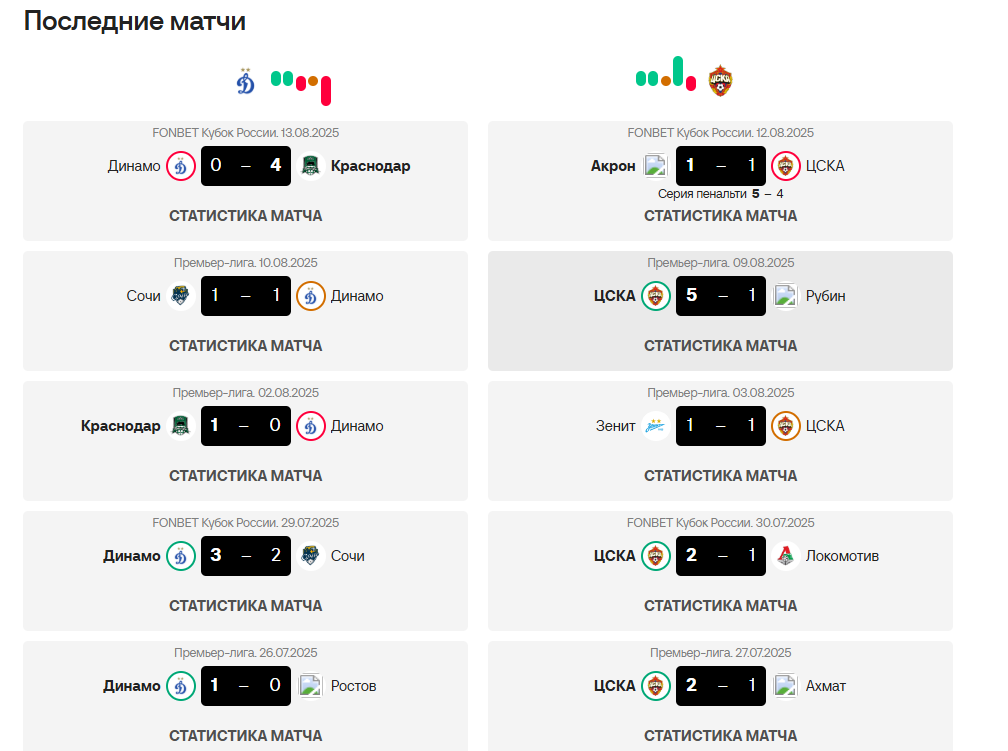
Task: Click Sochi logo in the Sochi–Dinamo 1–1 match
Action: pyautogui.click(x=181, y=296)
